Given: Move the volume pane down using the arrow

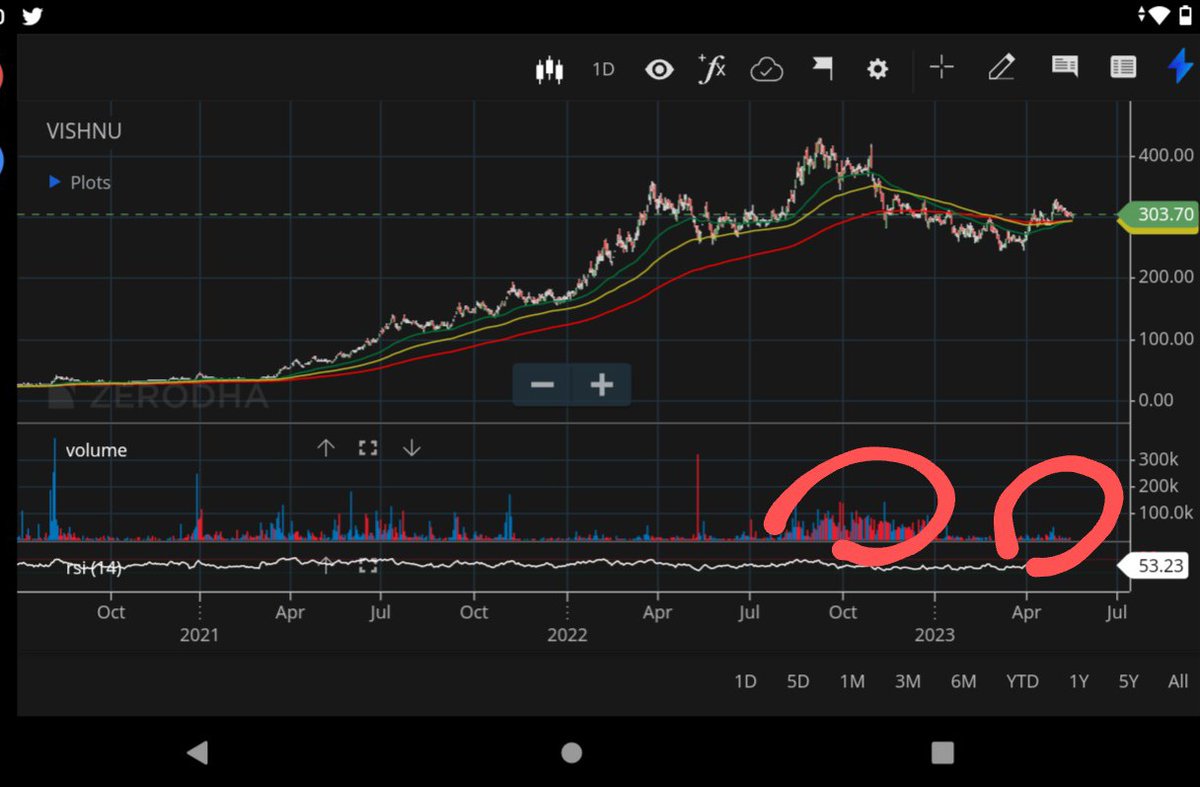Looking at the screenshot, I should [411, 447].
